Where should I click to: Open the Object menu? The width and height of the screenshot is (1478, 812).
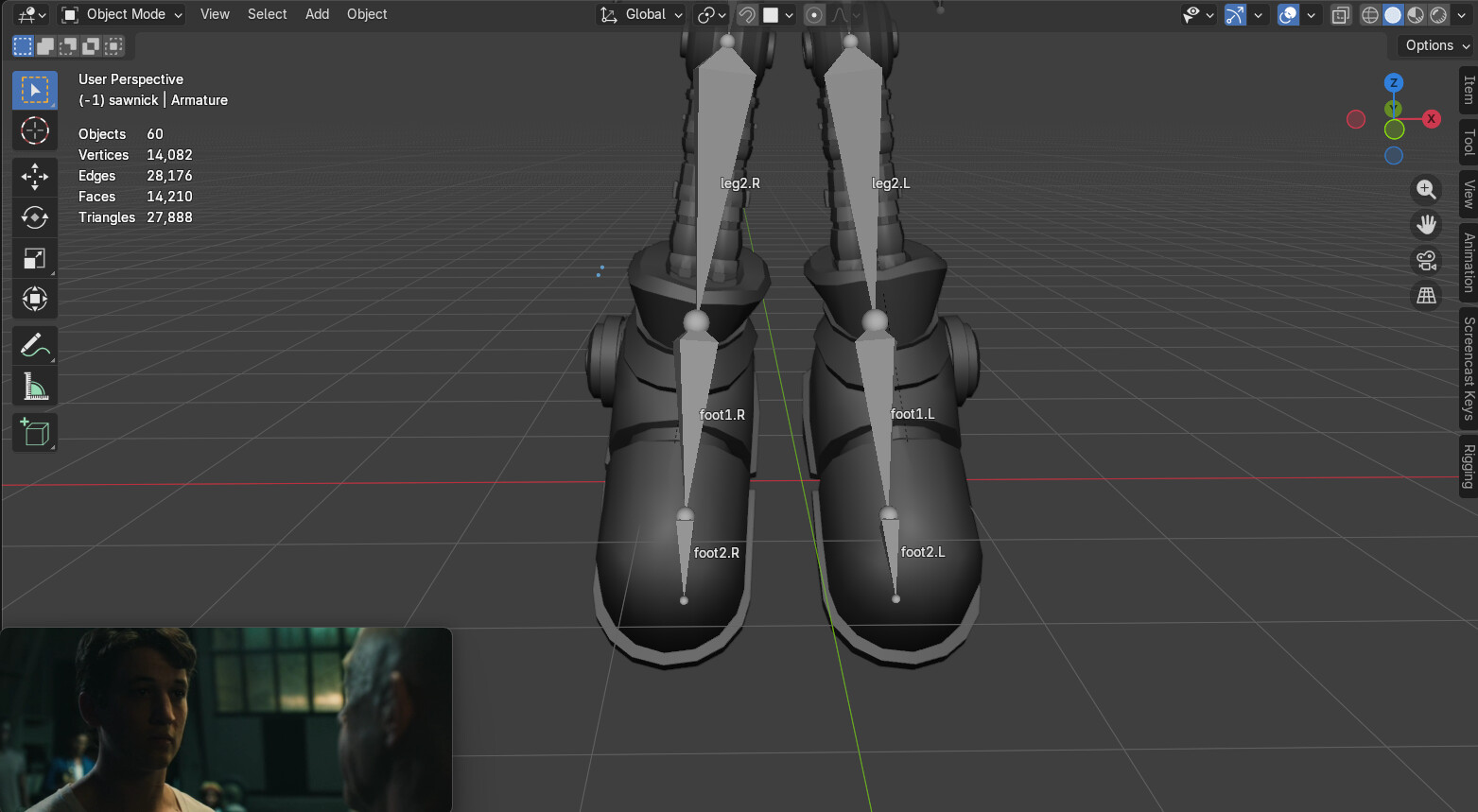[x=367, y=14]
